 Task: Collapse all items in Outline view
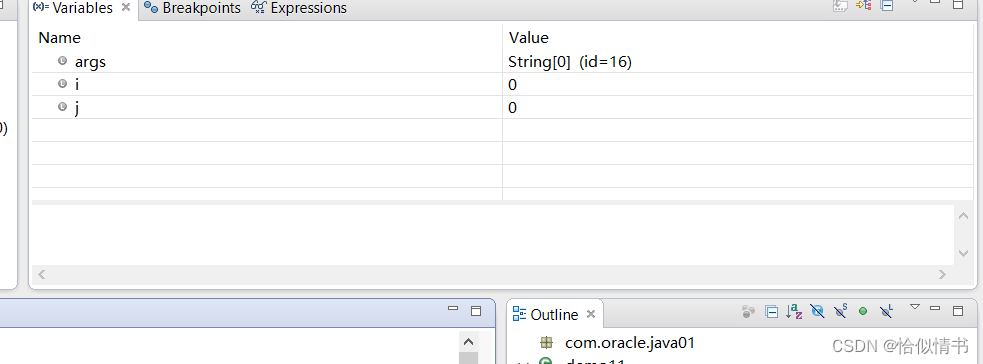tap(772, 311)
